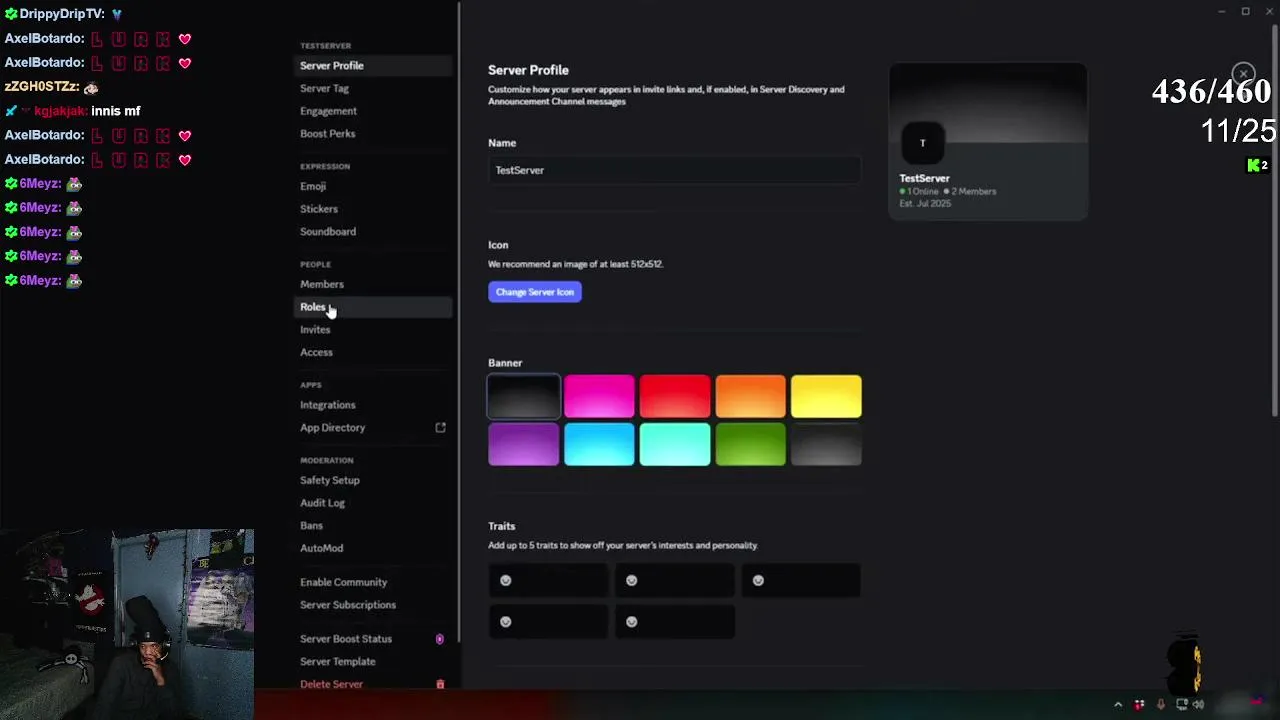Select the red banner color

675,396
